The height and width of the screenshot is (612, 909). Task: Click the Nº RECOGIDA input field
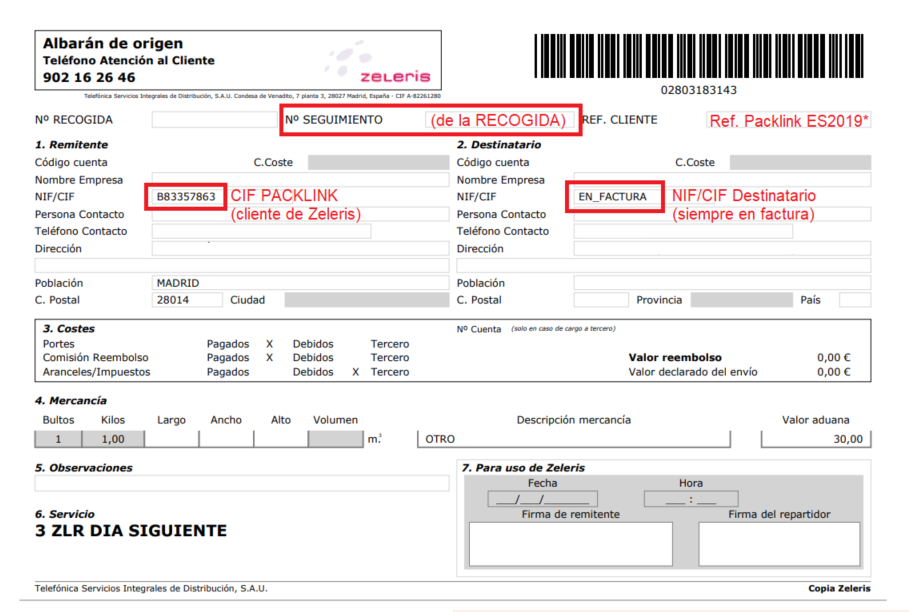214,119
